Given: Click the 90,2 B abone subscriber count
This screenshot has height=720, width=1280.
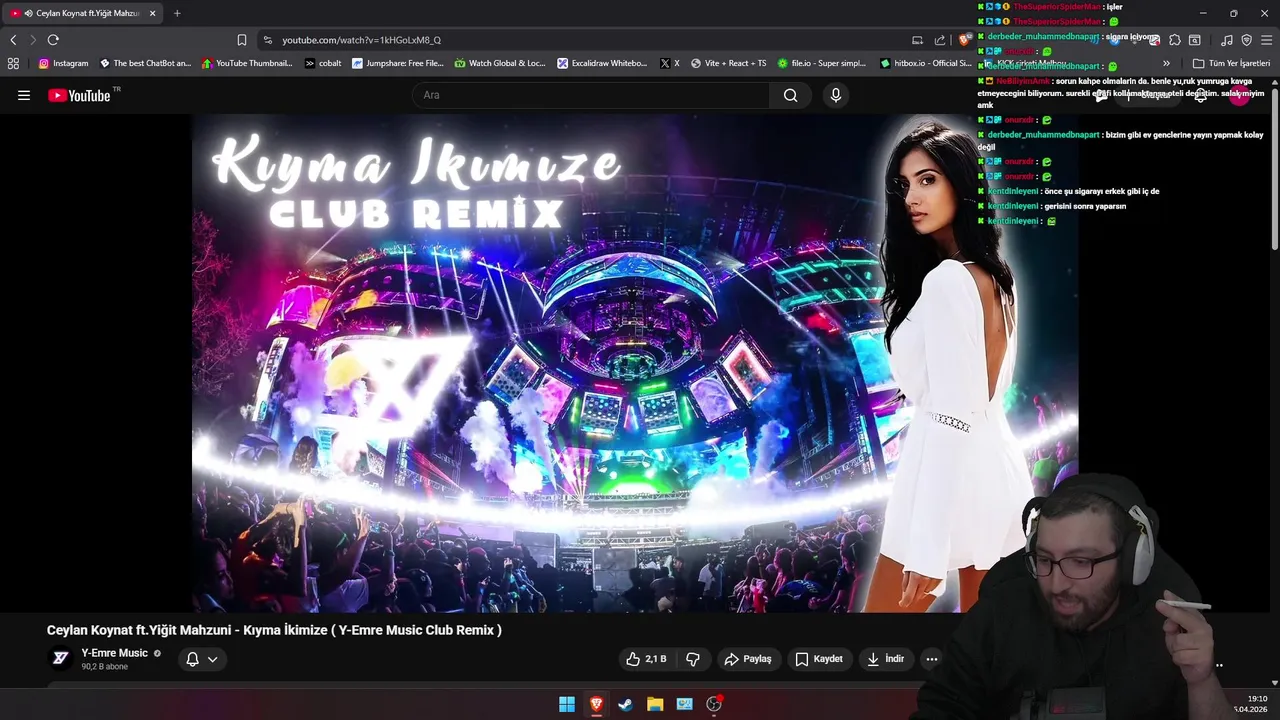Looking at the screenshot, I should (105, 667).
